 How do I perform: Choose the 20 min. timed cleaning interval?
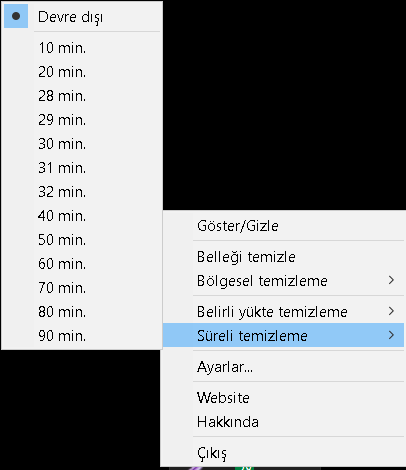point(82,72)
